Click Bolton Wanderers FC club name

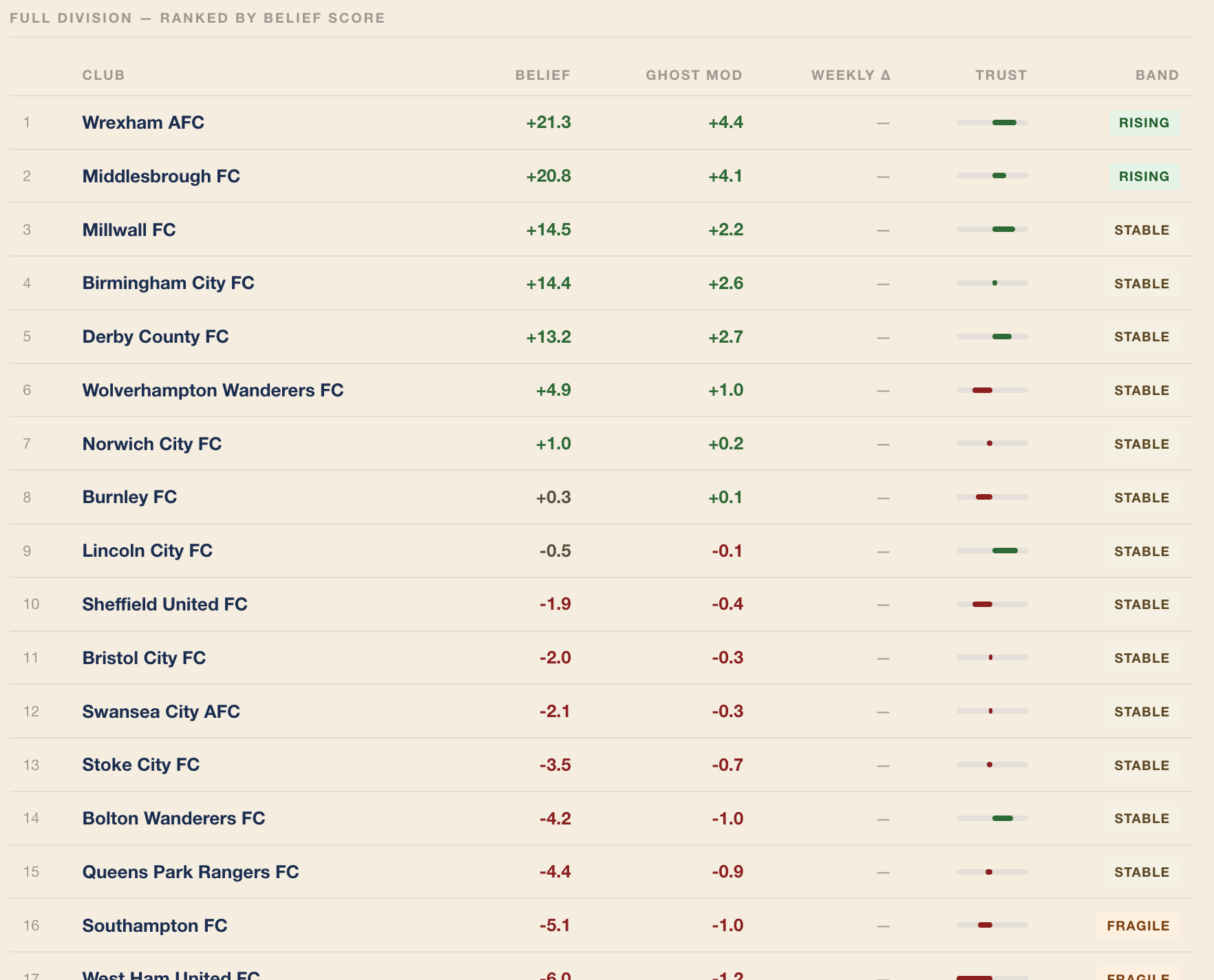coord(173,818)
